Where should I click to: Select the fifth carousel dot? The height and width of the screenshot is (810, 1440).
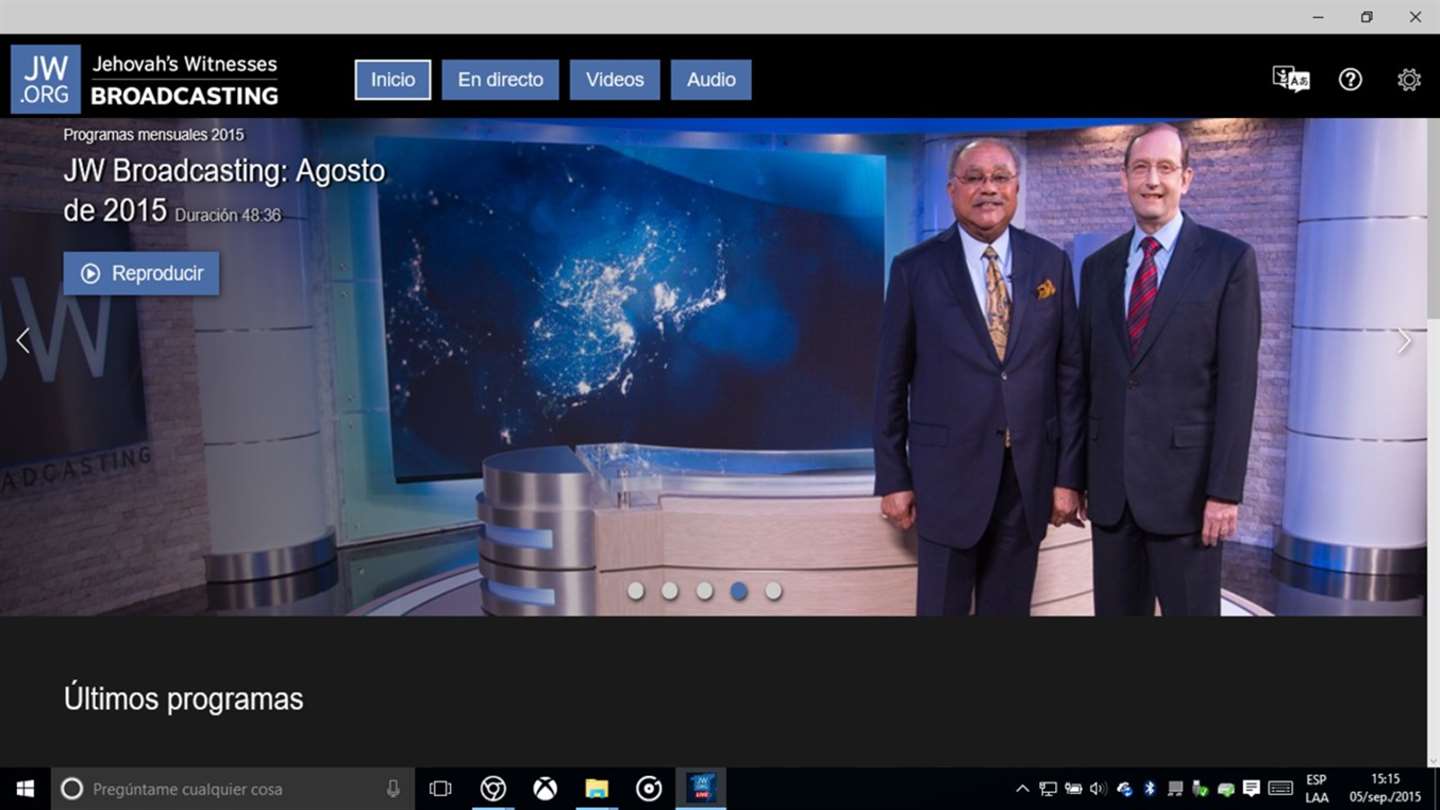pos(773,591)
